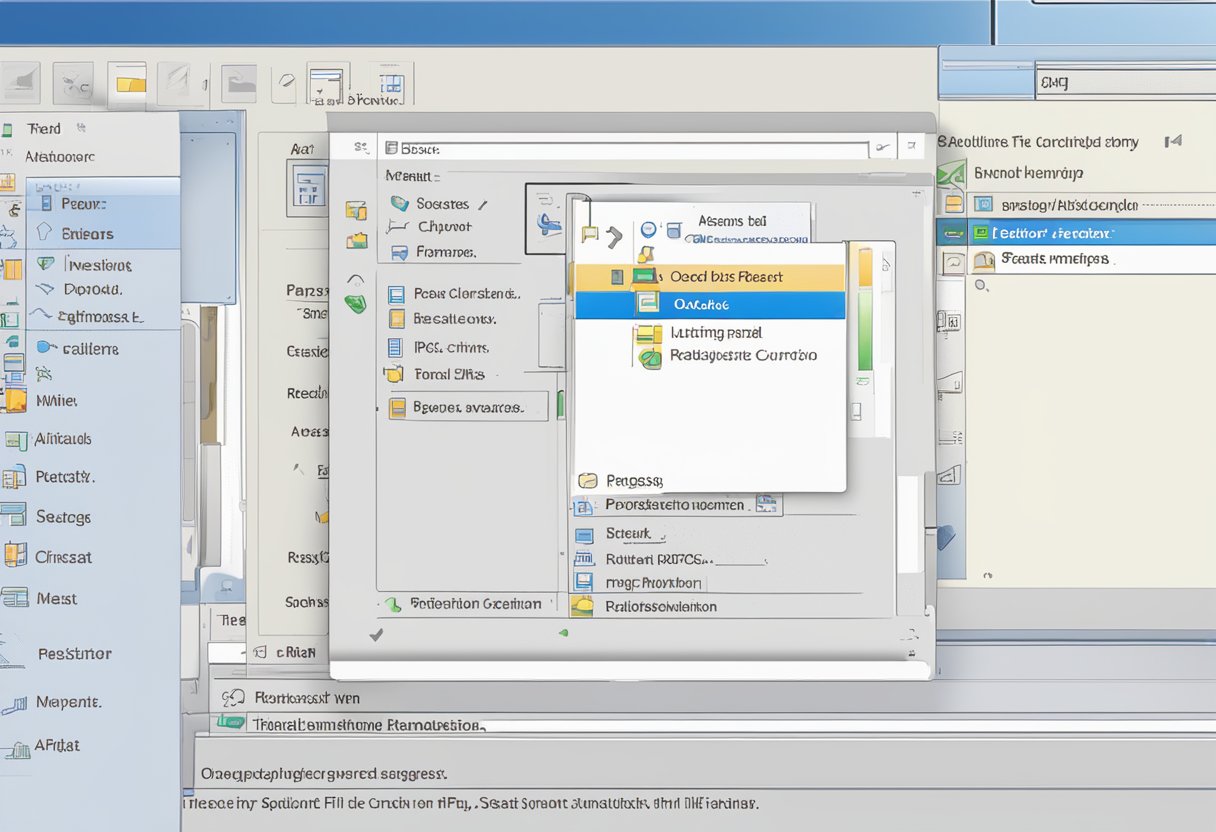This screenshot has height=832, width=1216.
Task: Click into the Bsscr text field
Action: 630,149
